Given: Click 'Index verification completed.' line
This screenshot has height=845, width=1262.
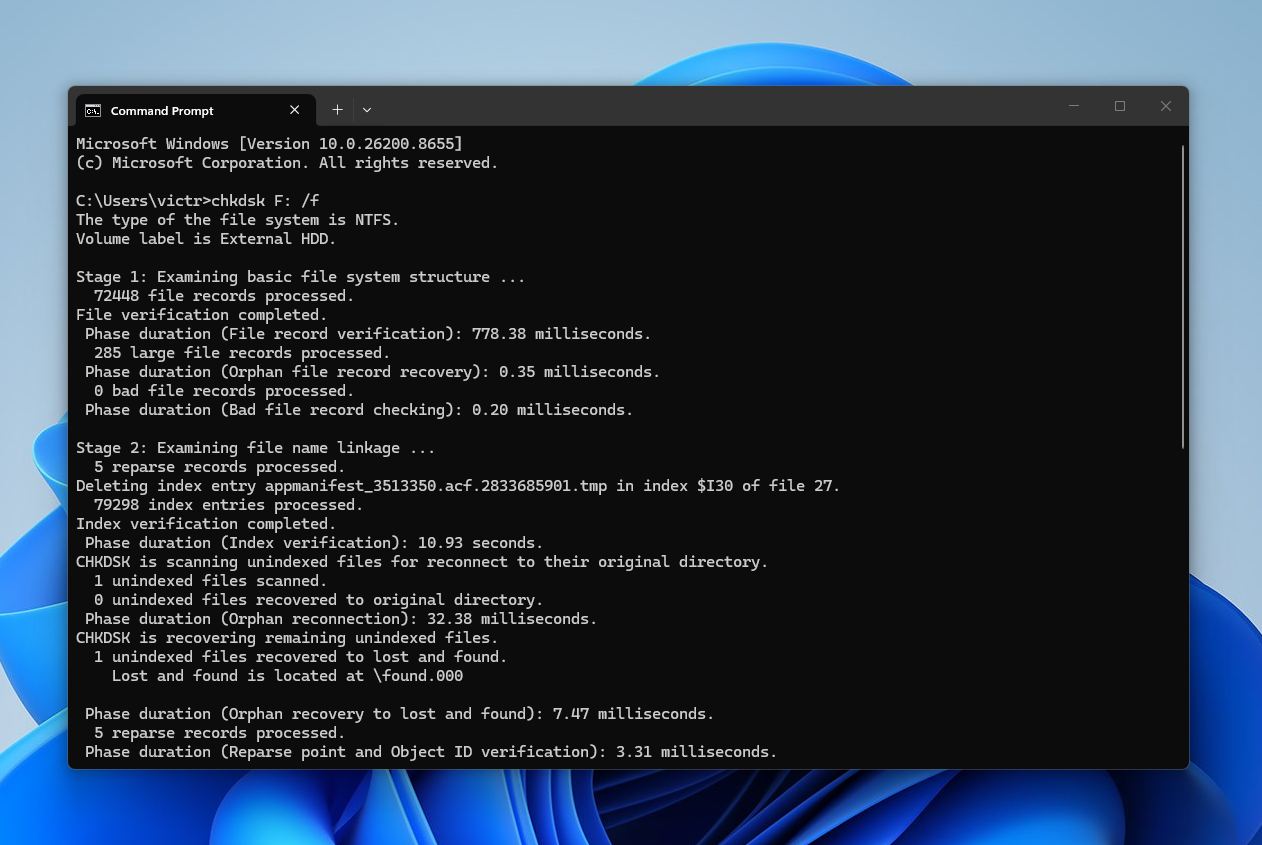Looking at the screenshot, I should pos(206,524).
